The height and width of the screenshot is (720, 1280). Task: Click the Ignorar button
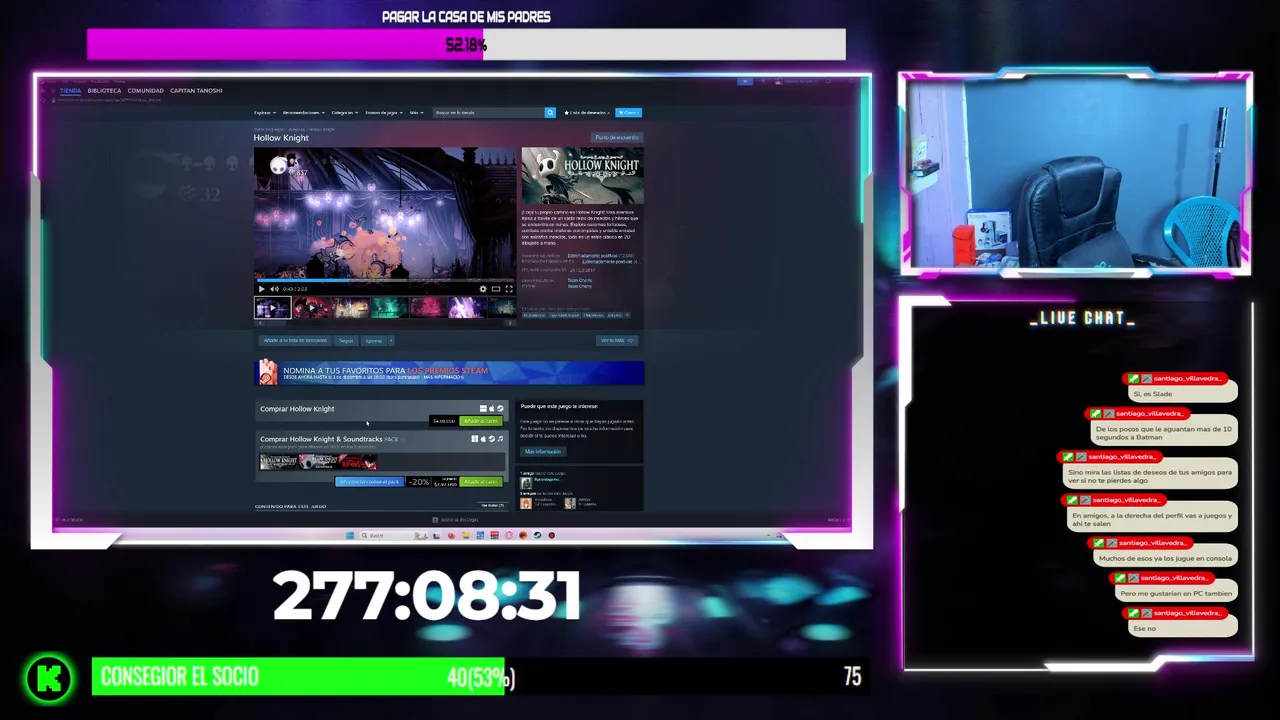(x=374, y=340)
